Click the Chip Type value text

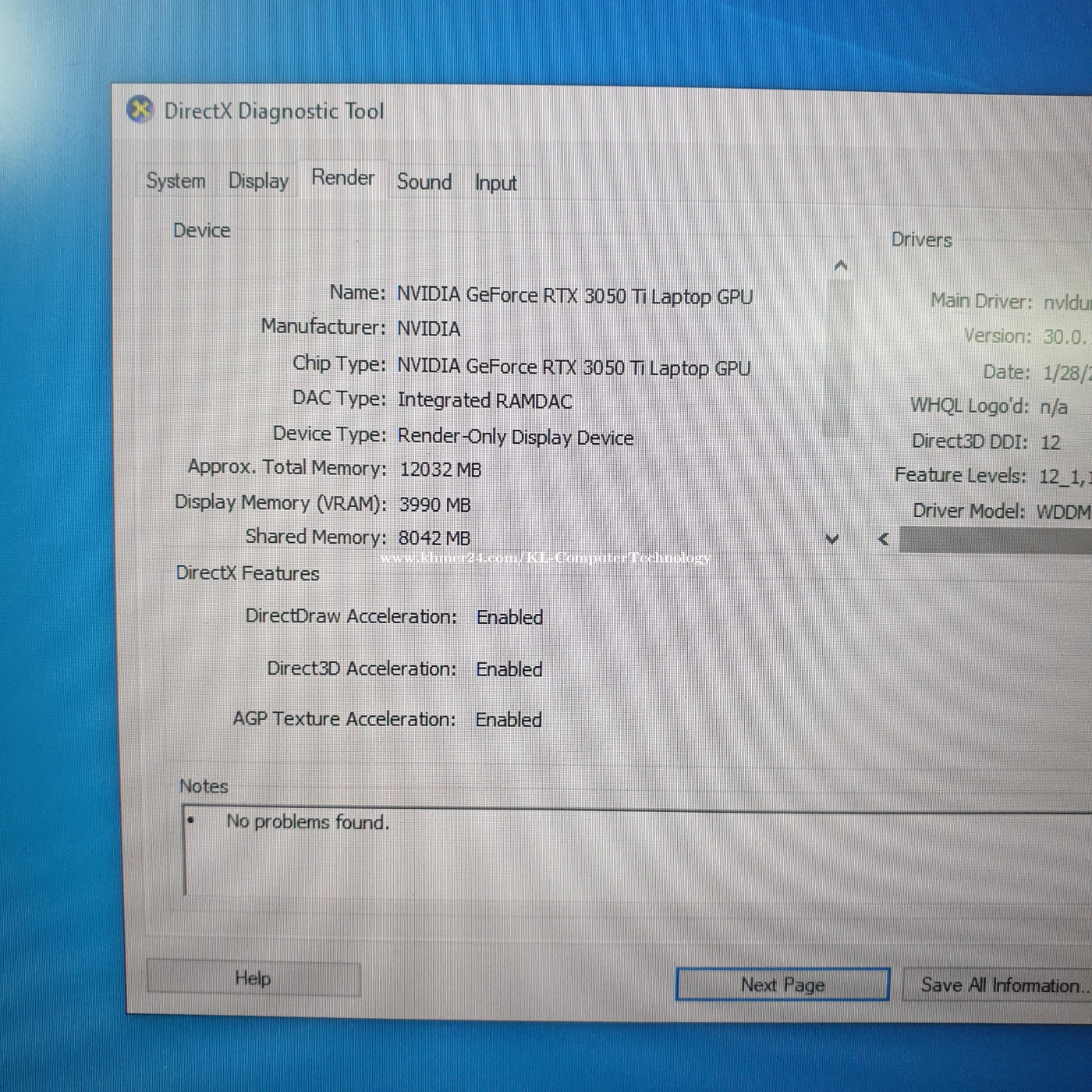(574, 367)
